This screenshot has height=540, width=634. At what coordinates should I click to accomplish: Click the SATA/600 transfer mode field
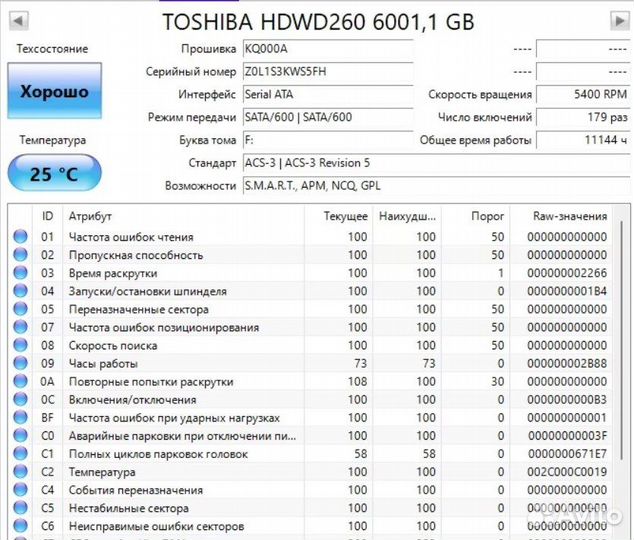click(x=328, y=117)
